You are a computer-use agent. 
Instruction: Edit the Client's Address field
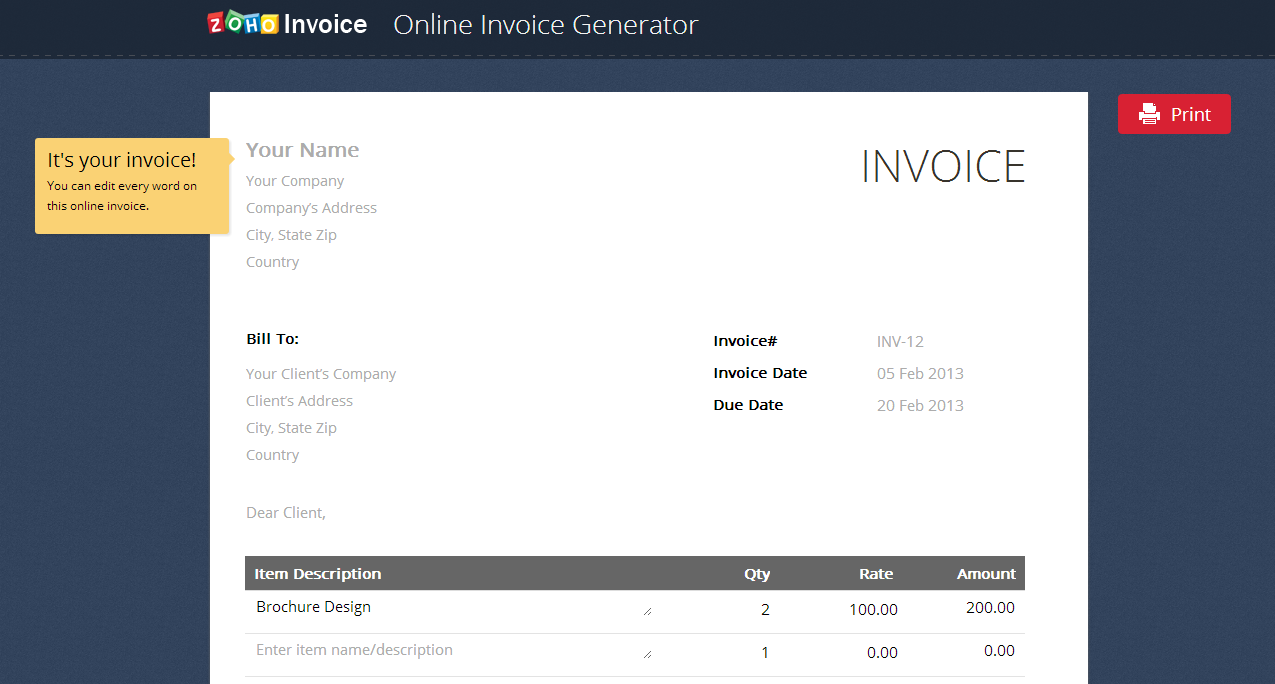point(299,401)
